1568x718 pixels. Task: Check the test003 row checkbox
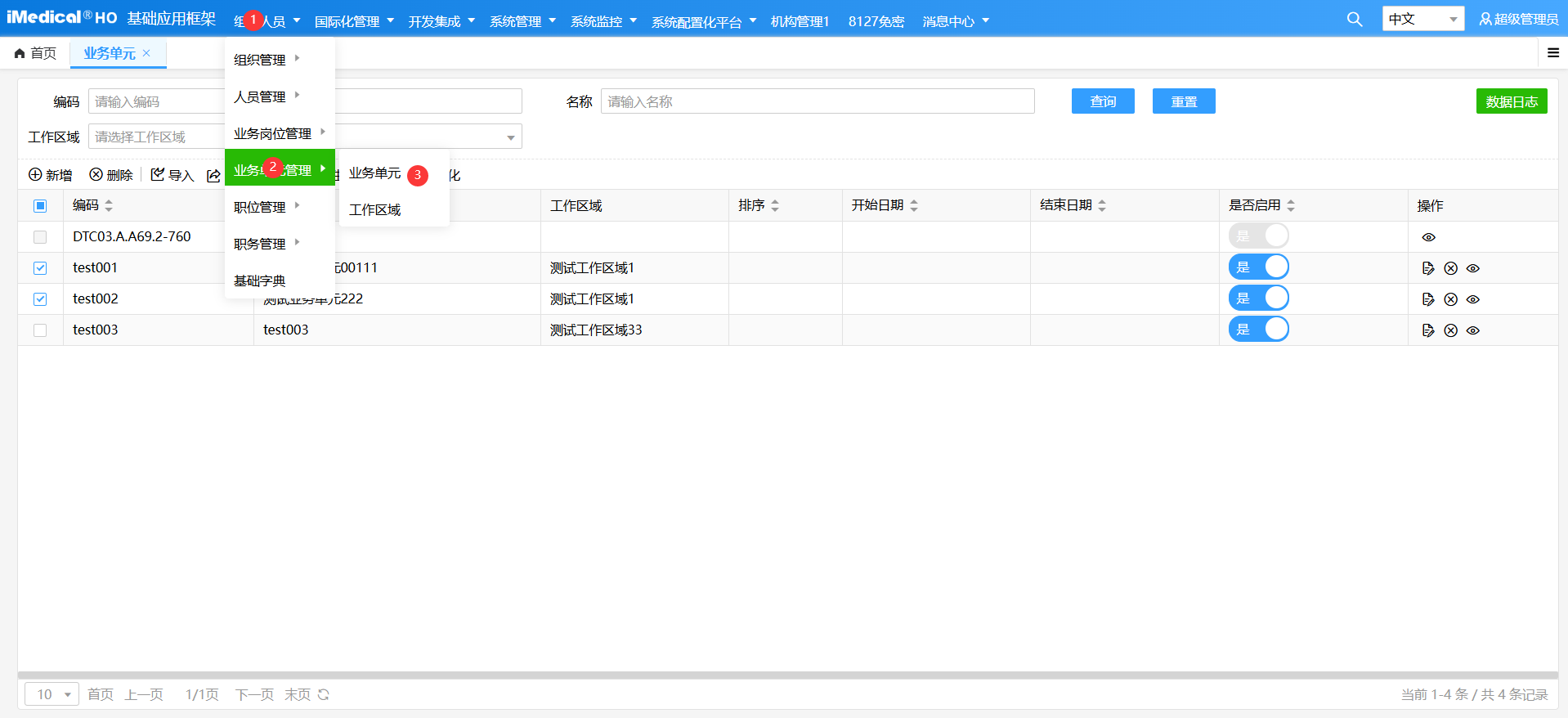pyautogui.click(x=40, y=330)
